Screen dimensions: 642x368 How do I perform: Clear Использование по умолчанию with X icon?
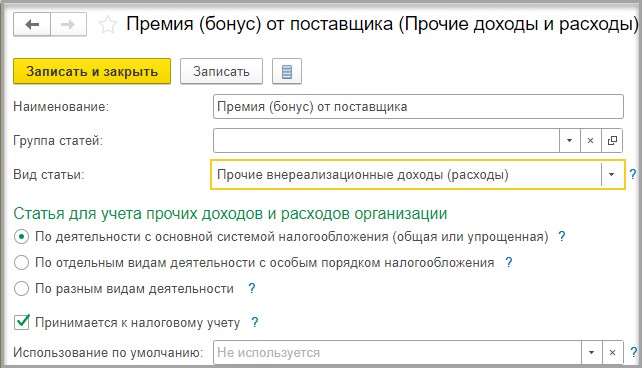click(613, 352)
